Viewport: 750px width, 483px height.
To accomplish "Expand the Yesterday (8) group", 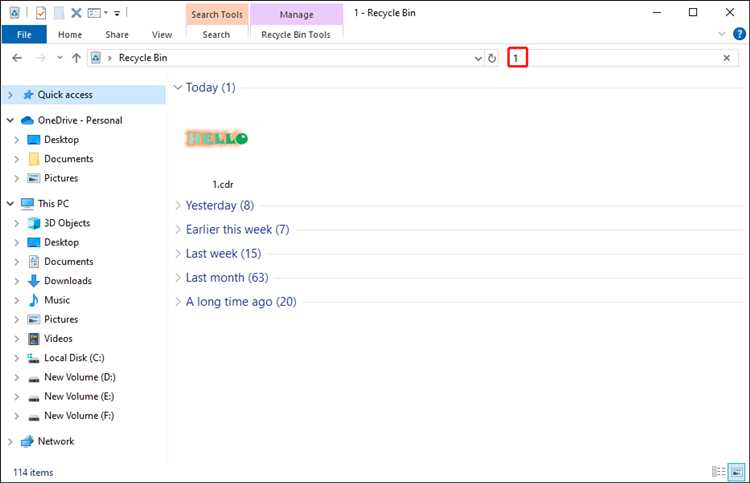I will click(178, 206).
